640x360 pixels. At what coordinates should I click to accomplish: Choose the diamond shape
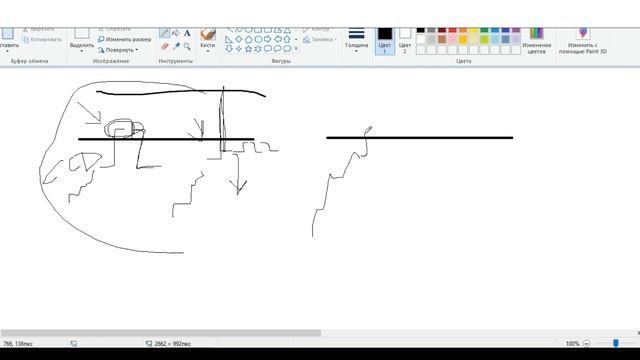coord(239,40)
